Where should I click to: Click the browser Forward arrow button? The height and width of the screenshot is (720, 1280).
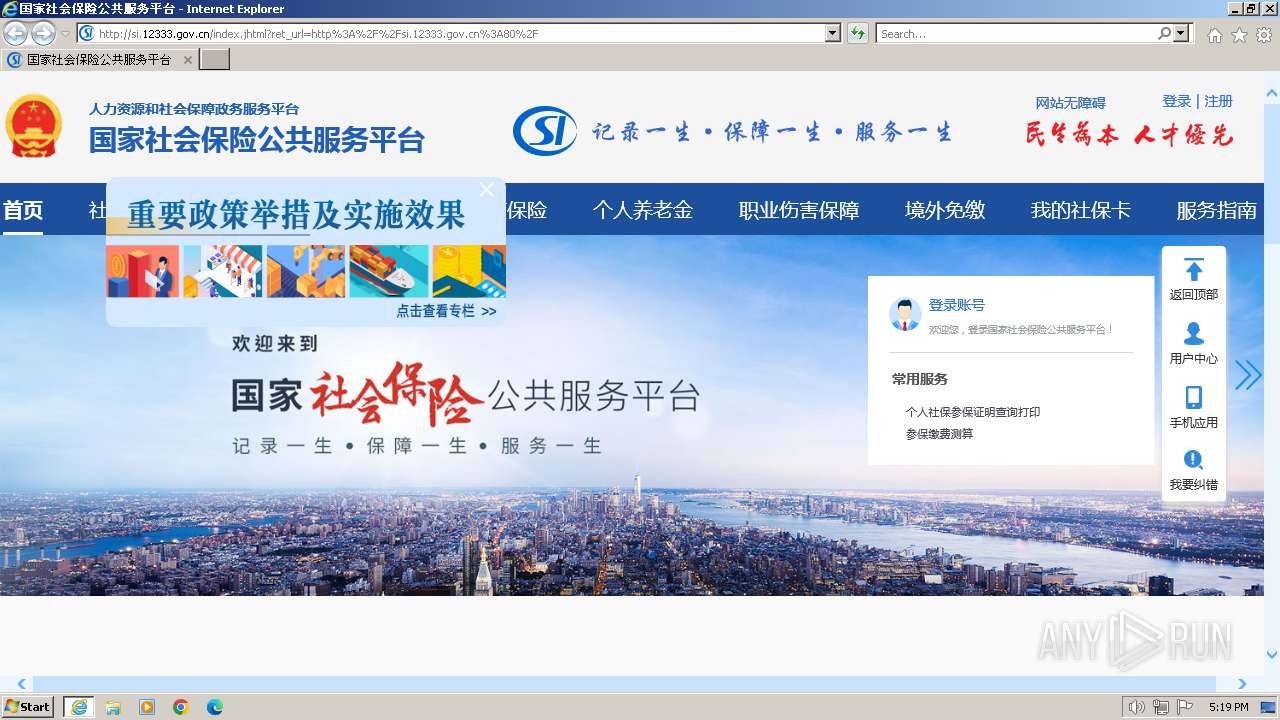click(43, 33)
